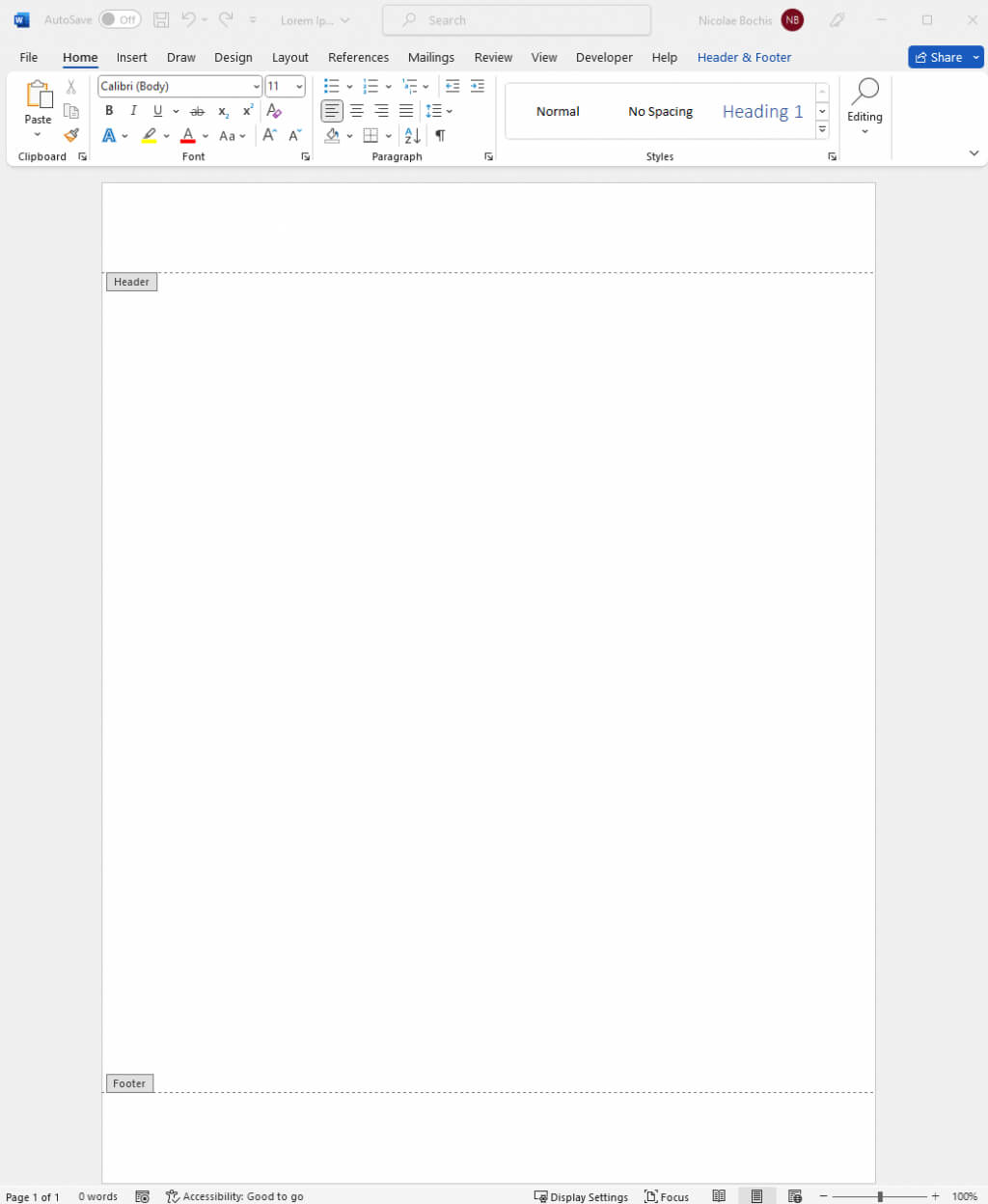Toggle italic formatting
988x1204 pixels.
point(133,111)
